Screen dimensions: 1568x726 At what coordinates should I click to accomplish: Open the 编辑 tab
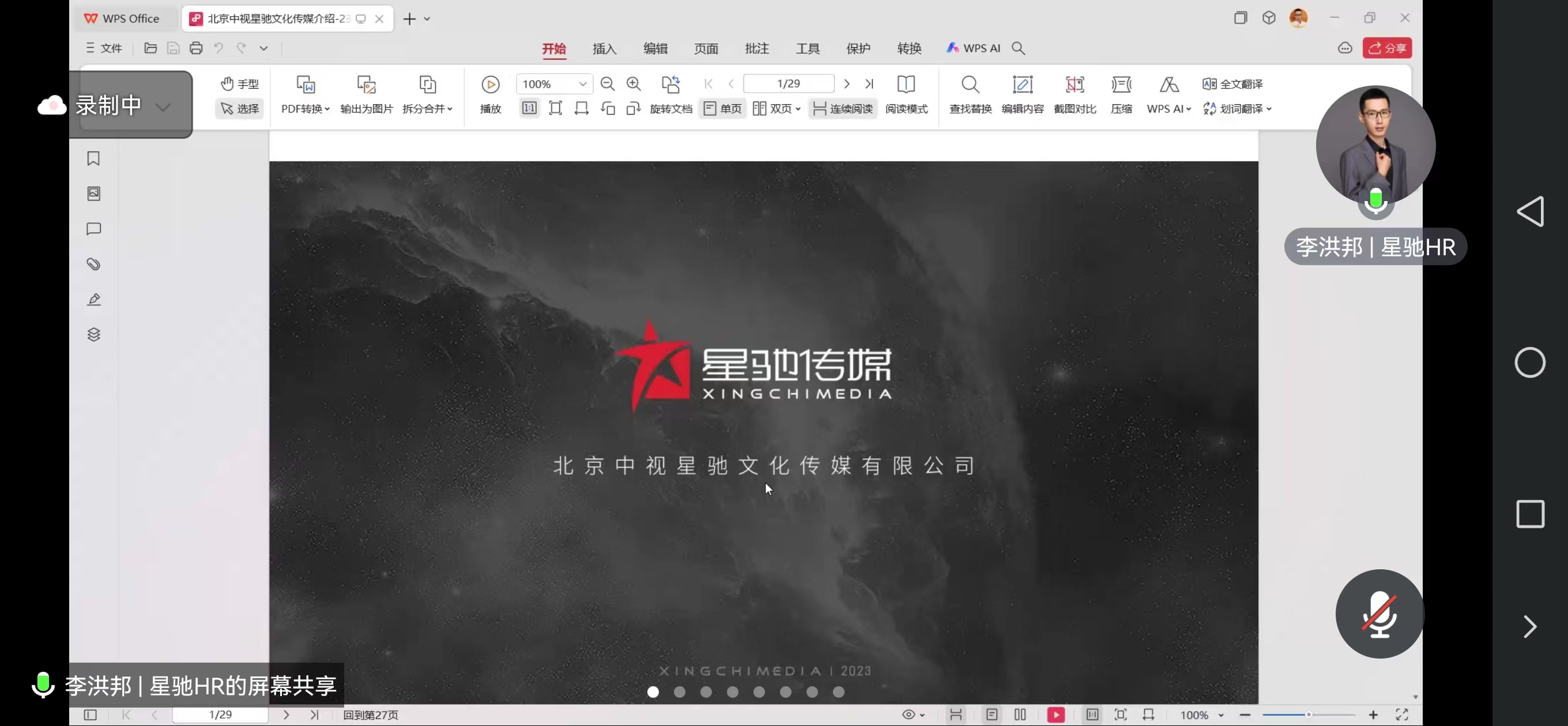tap(655, 48)
